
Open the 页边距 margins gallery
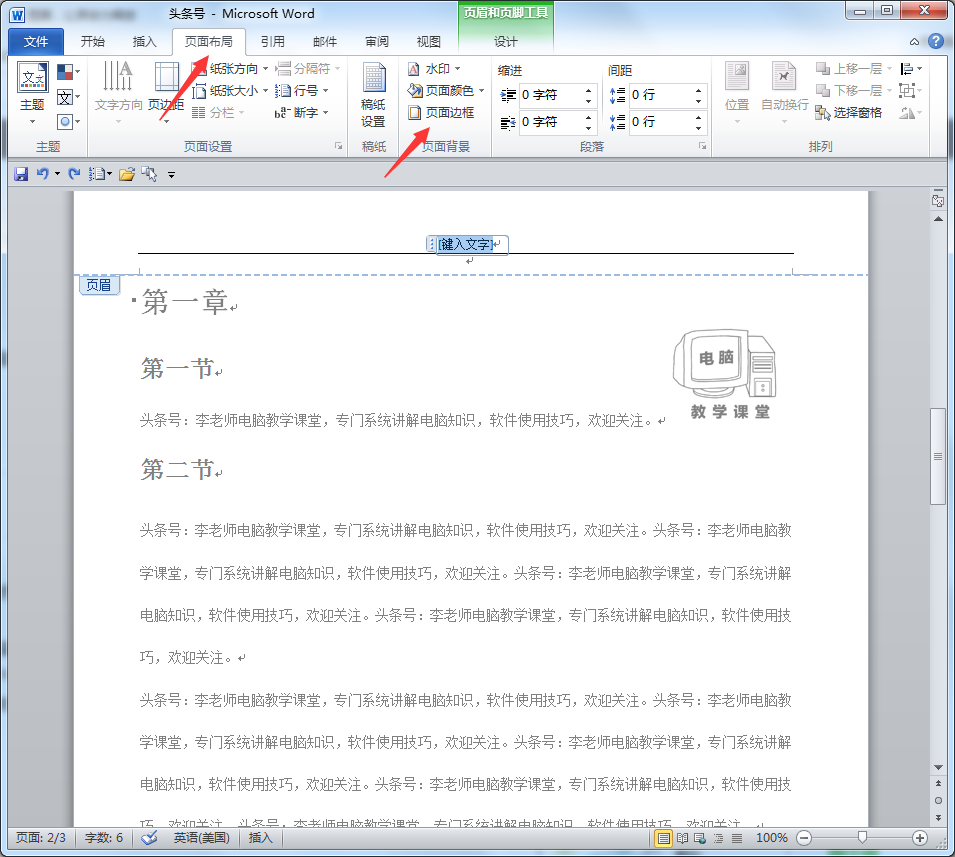166,93
